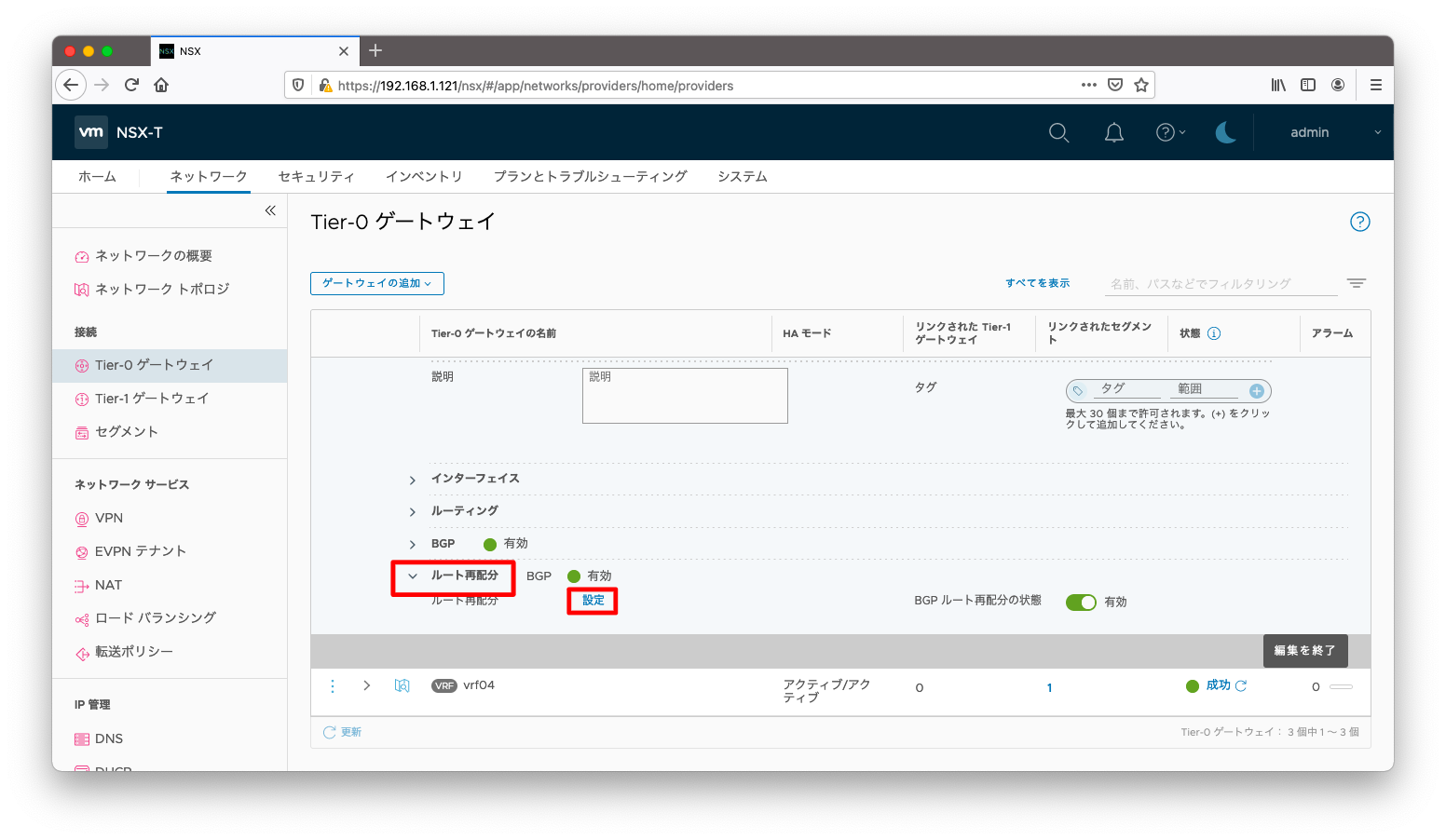Open vrf04 topology map icon
Viewport: 1446px width, 840px height.
click(402, 686)
